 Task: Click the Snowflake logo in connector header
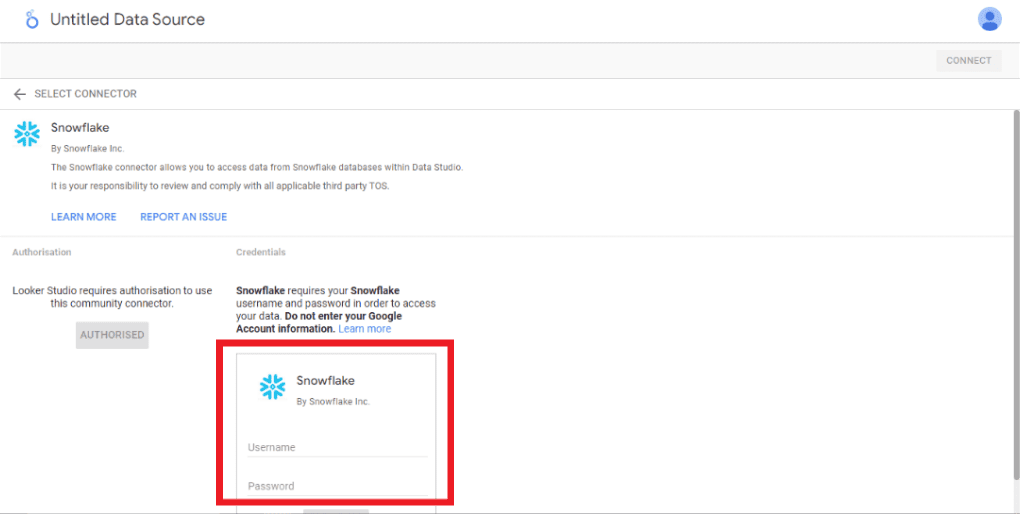click(27, 133)
